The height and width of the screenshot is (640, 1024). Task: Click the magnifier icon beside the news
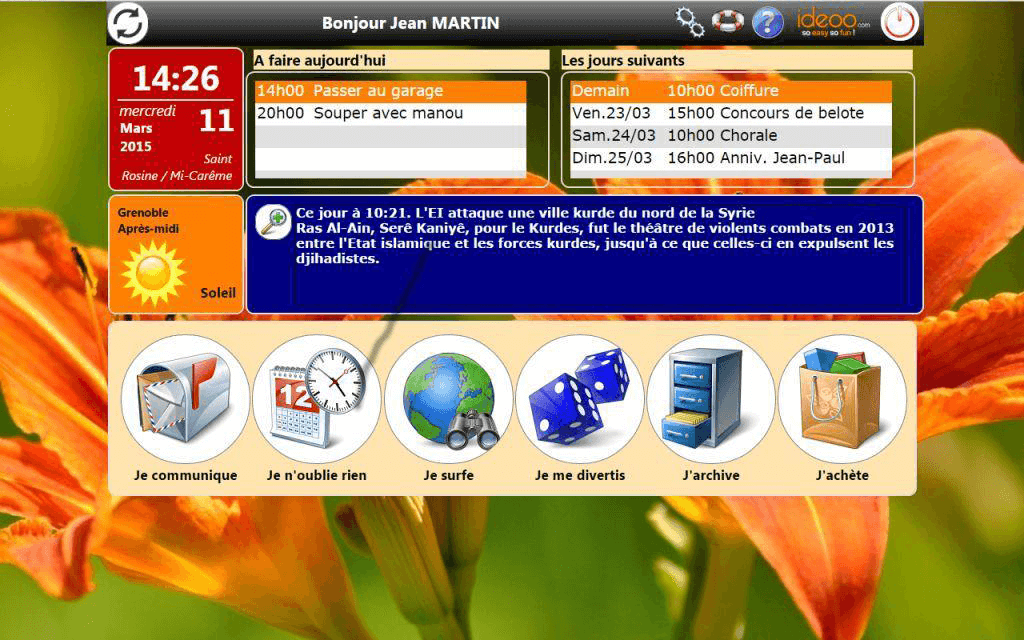[273, 223]
